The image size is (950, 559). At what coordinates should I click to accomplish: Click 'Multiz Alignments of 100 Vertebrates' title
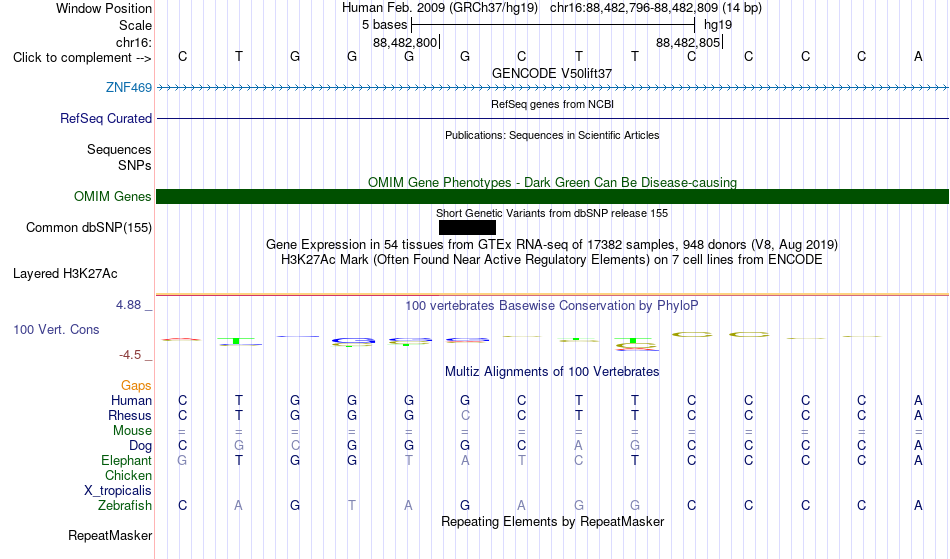(x=552, y=371)
